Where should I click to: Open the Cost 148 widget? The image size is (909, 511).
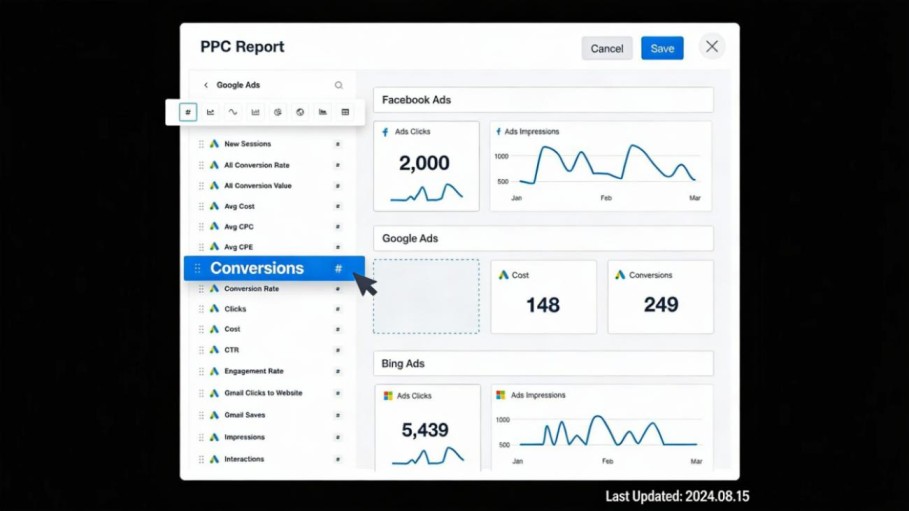[x=544, y=296]
